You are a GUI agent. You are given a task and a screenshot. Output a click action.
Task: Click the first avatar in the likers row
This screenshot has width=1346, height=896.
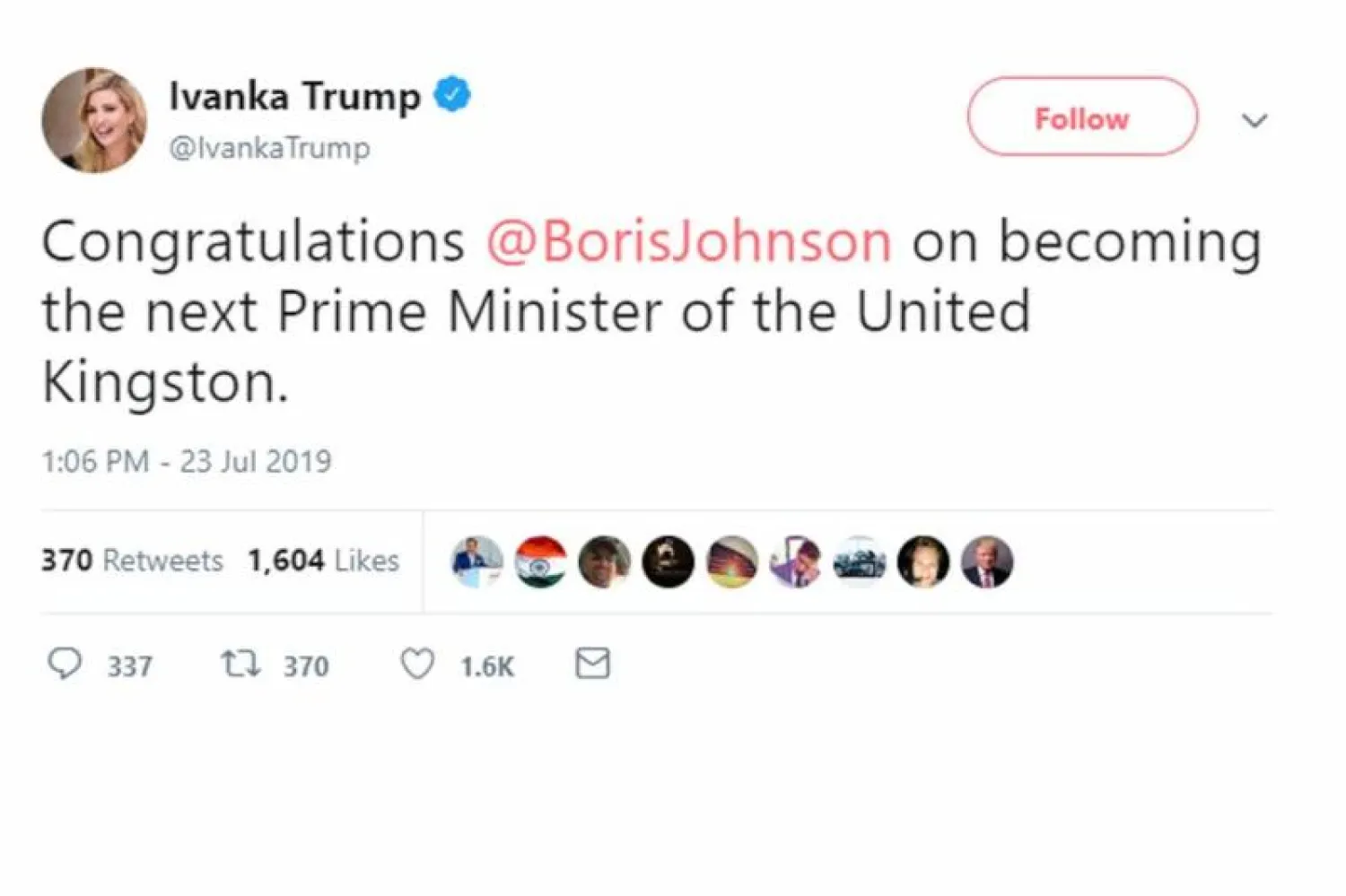476,561
